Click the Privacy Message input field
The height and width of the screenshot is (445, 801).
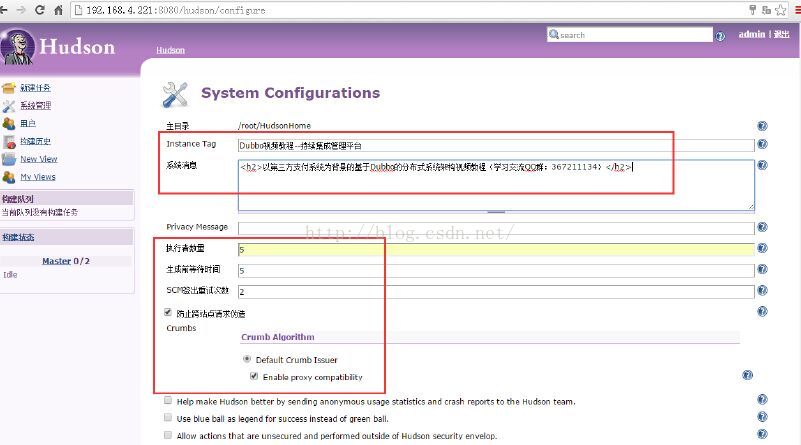(x=496, y=228)
